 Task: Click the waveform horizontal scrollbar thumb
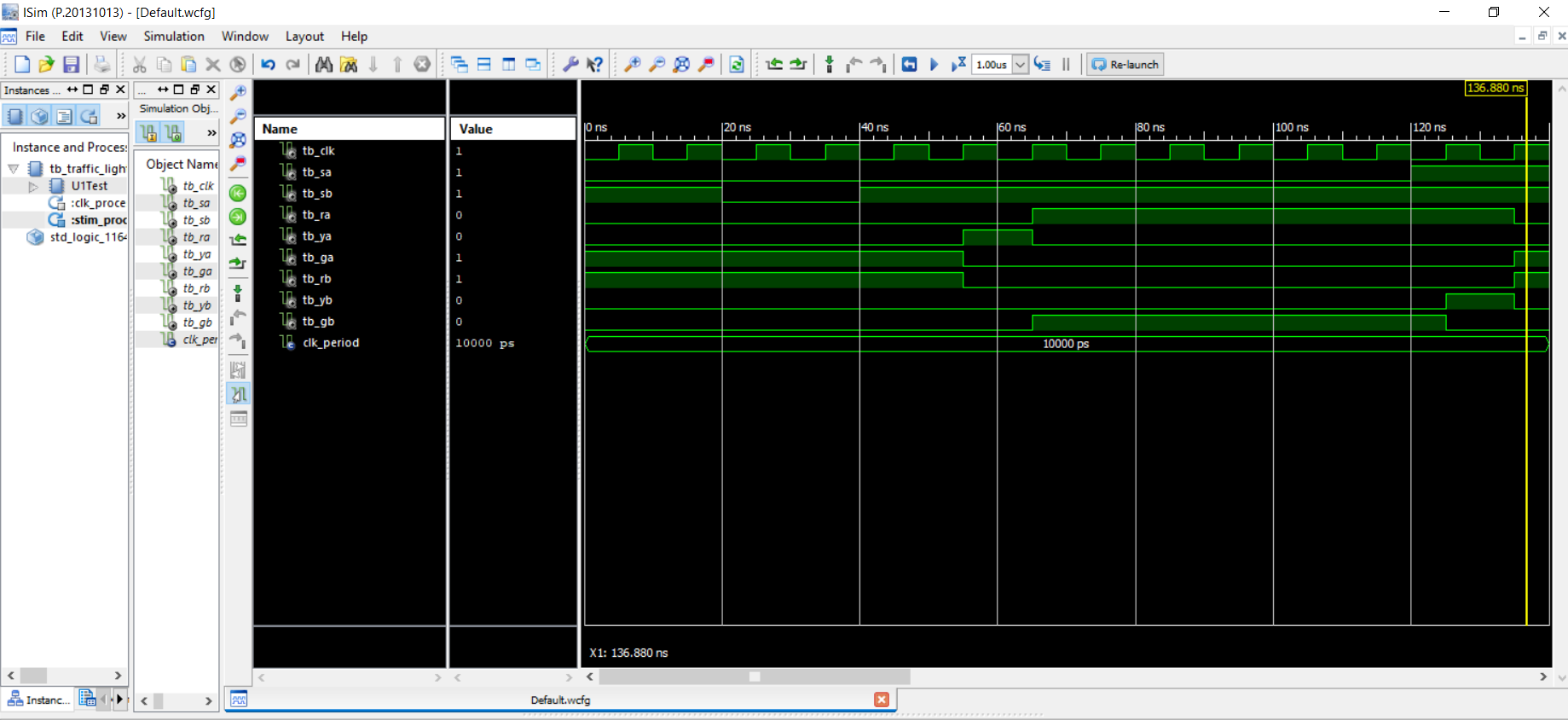click(x=755, y=676)
